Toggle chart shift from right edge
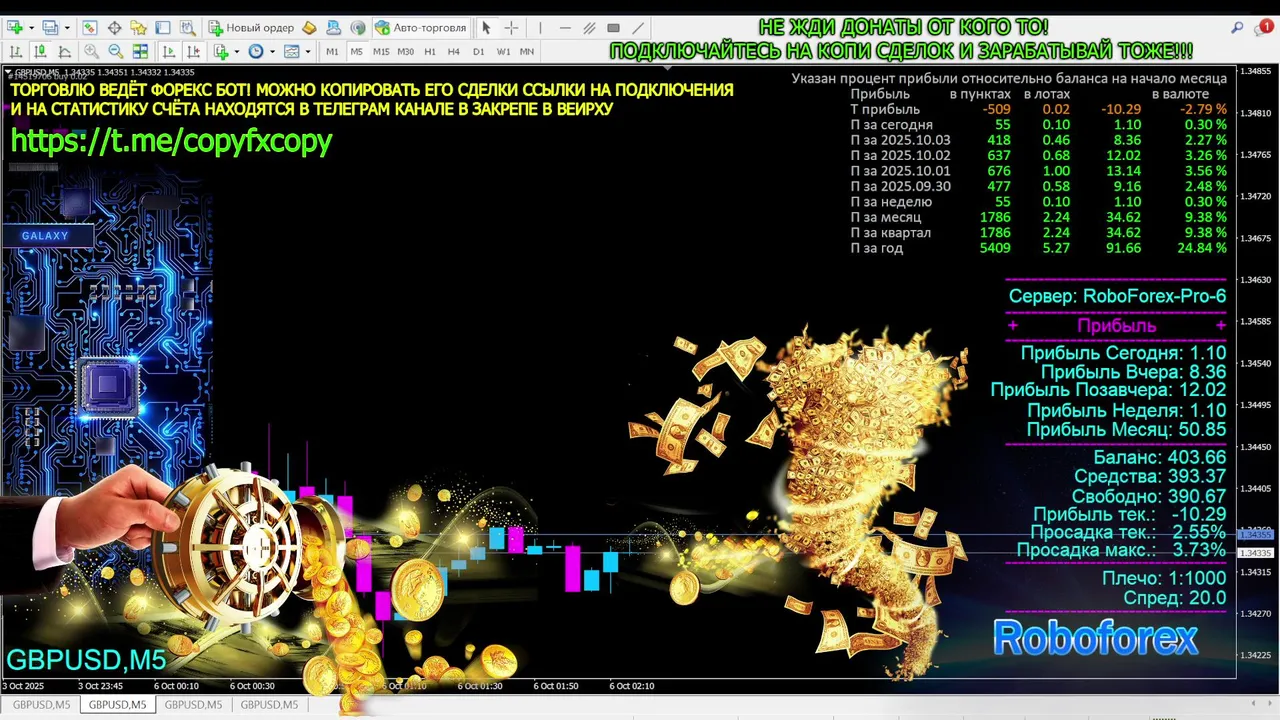The height and width of the screenshot is (720, 1280). [x=193, y=51]
